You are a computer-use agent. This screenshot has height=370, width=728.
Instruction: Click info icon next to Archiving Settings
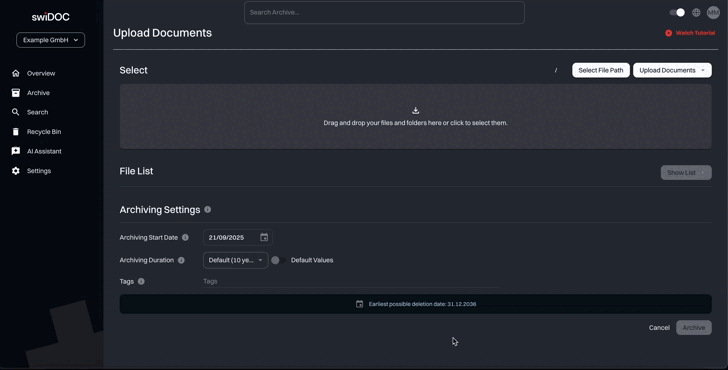pyautogui.click(x=208, y=209)
